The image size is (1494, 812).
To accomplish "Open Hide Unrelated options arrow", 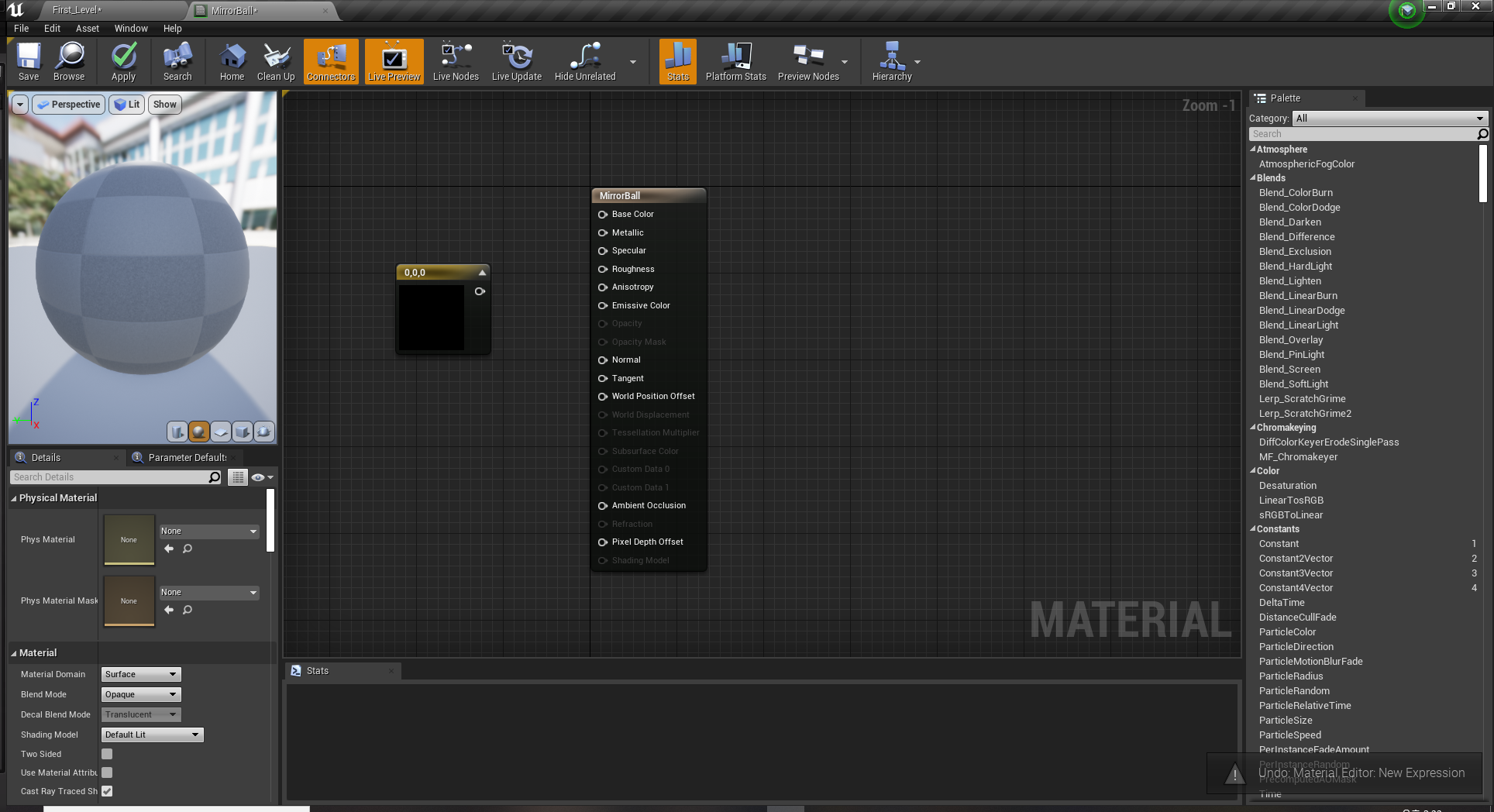I will tap(633, 62).
